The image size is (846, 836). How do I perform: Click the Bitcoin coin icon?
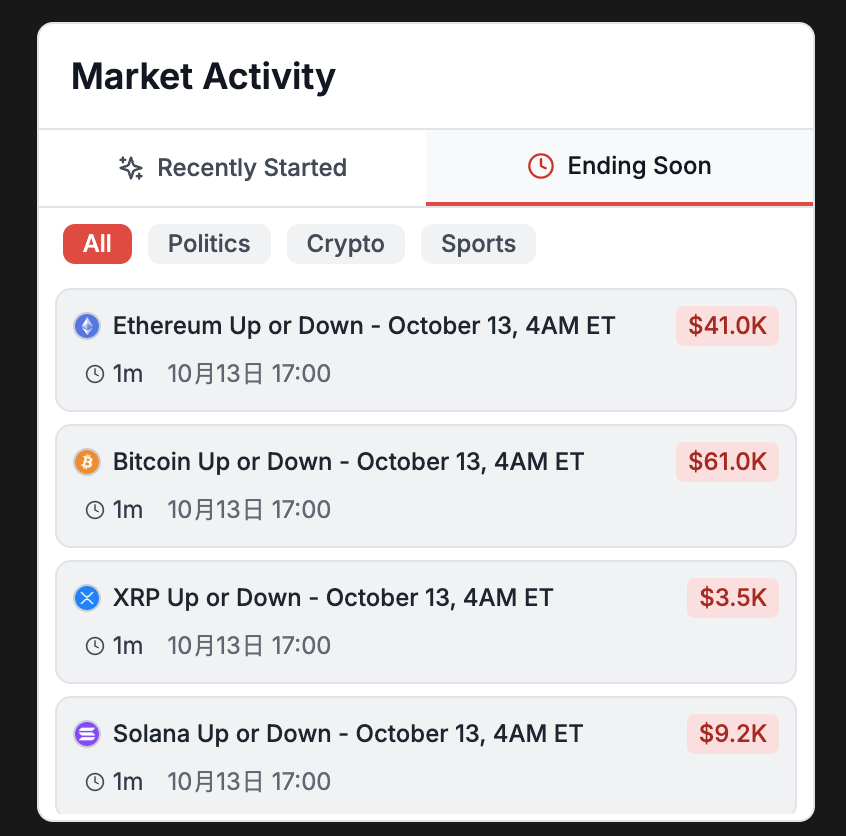click(x=87, y=461)
